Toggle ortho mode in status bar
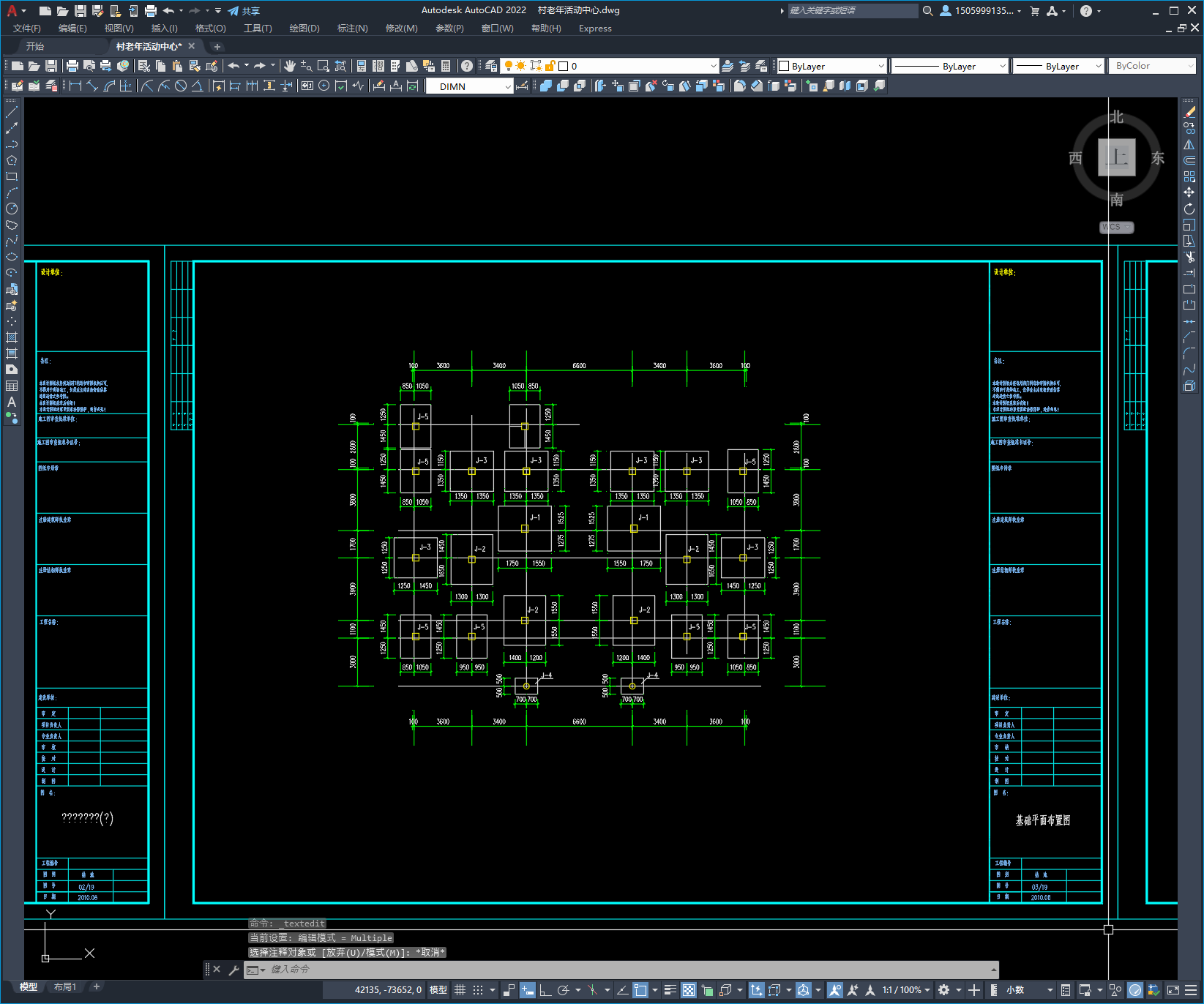The width and height of the screenshot is (1204, 1004). (x=545, y=990)
